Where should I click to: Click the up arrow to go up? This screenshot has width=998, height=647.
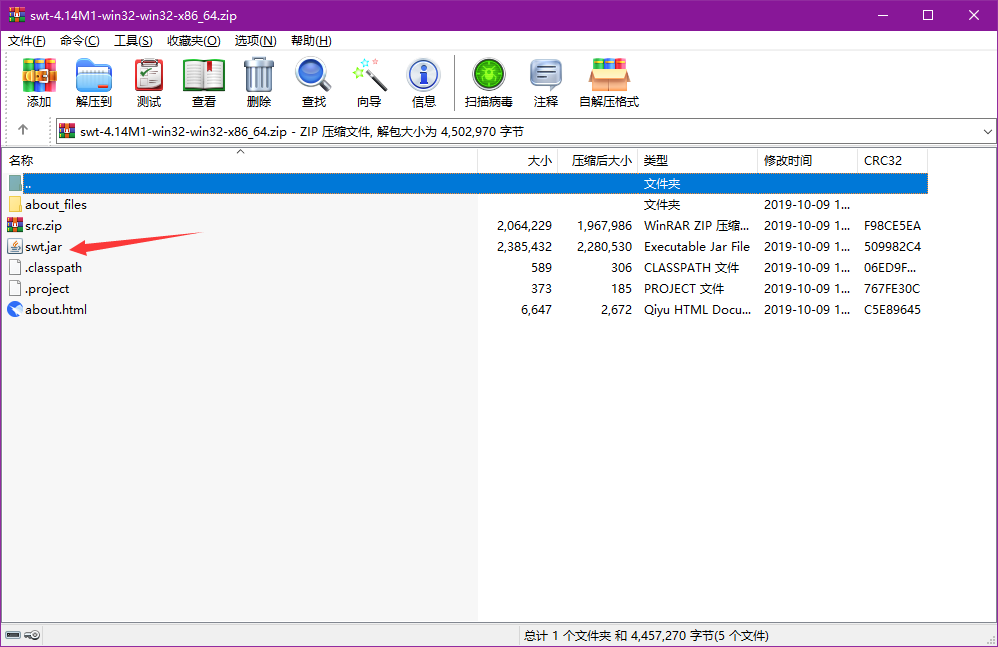21,131
